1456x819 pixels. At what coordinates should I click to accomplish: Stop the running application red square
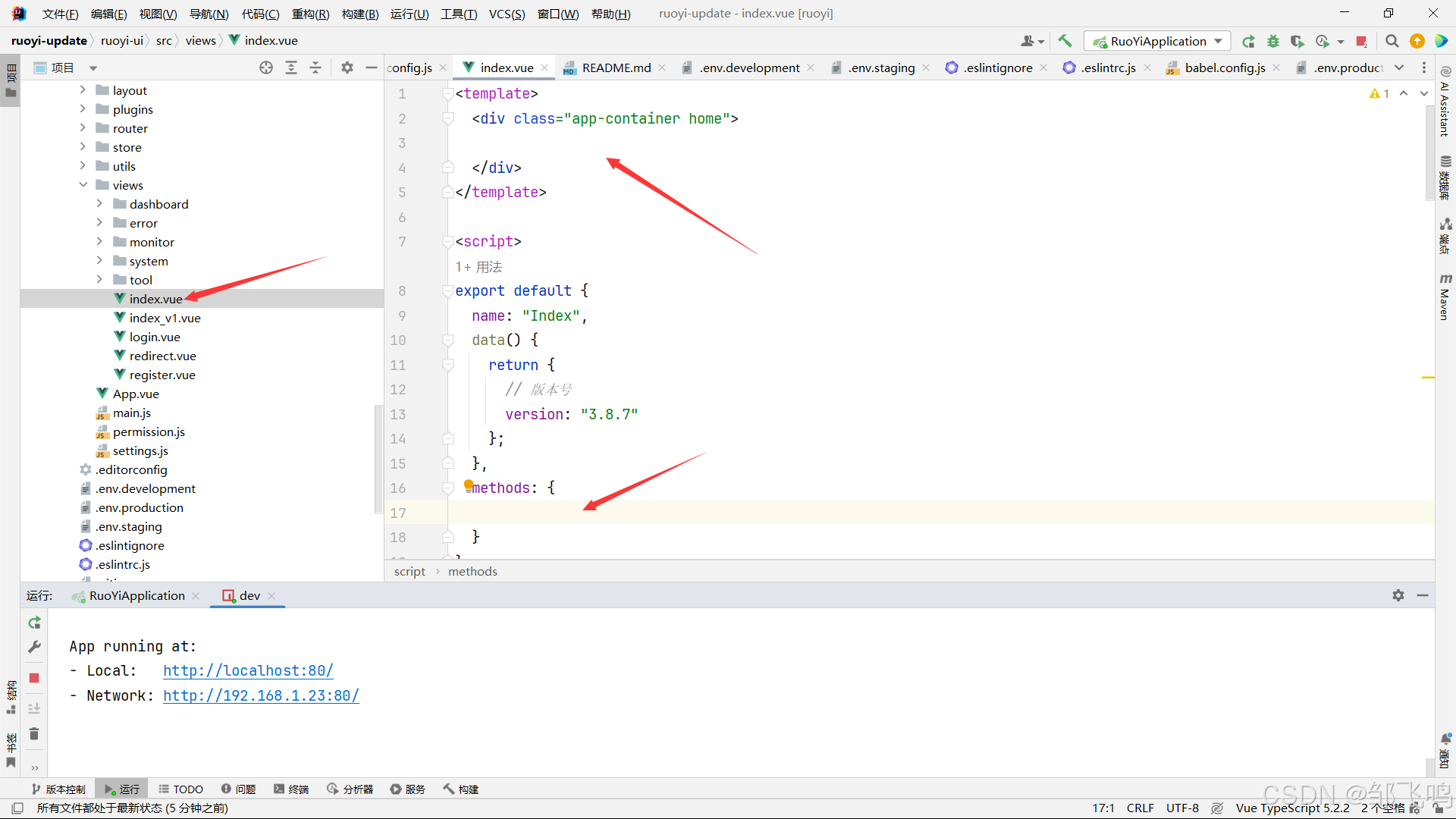pos(1361,41)
